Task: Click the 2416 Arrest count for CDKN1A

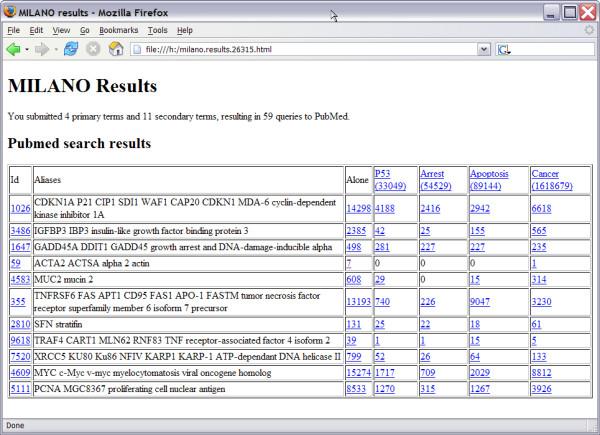Action: click(x=430, y=209)
